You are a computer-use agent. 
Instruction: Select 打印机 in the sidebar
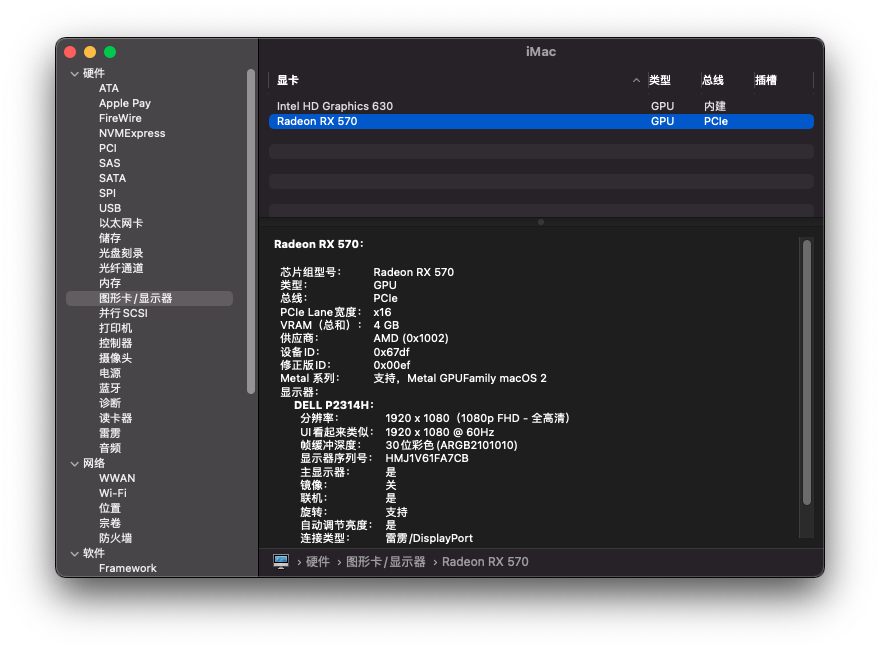[115, 328]
